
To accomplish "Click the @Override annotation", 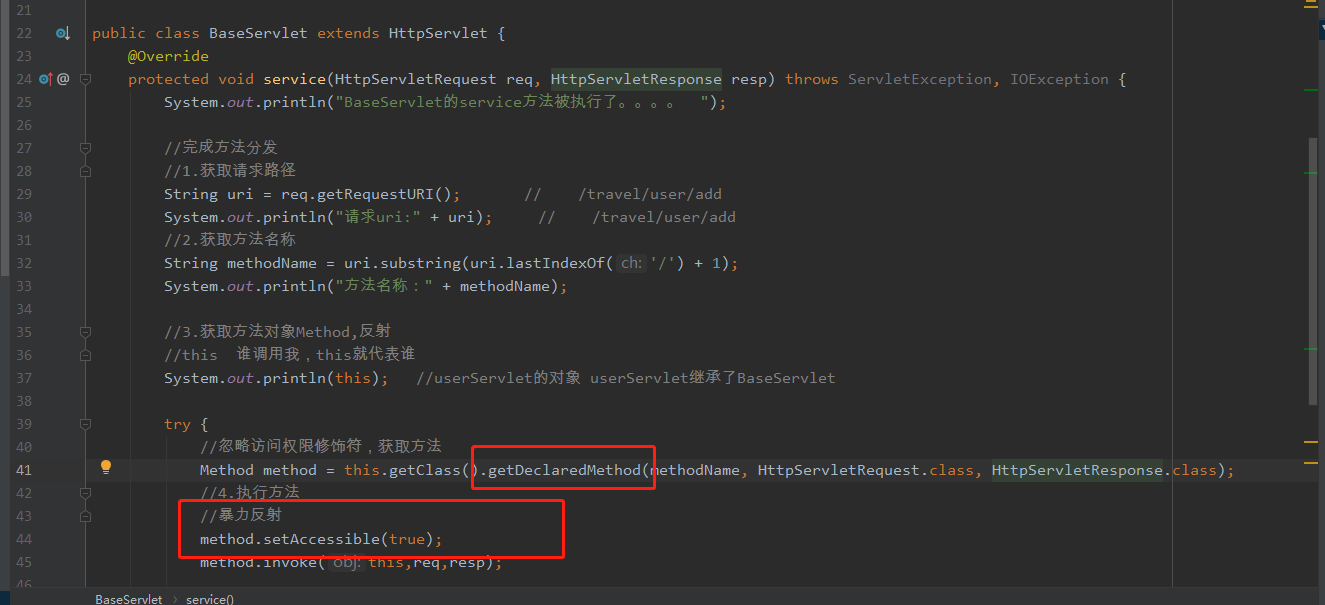I will (x=168, y=56).
